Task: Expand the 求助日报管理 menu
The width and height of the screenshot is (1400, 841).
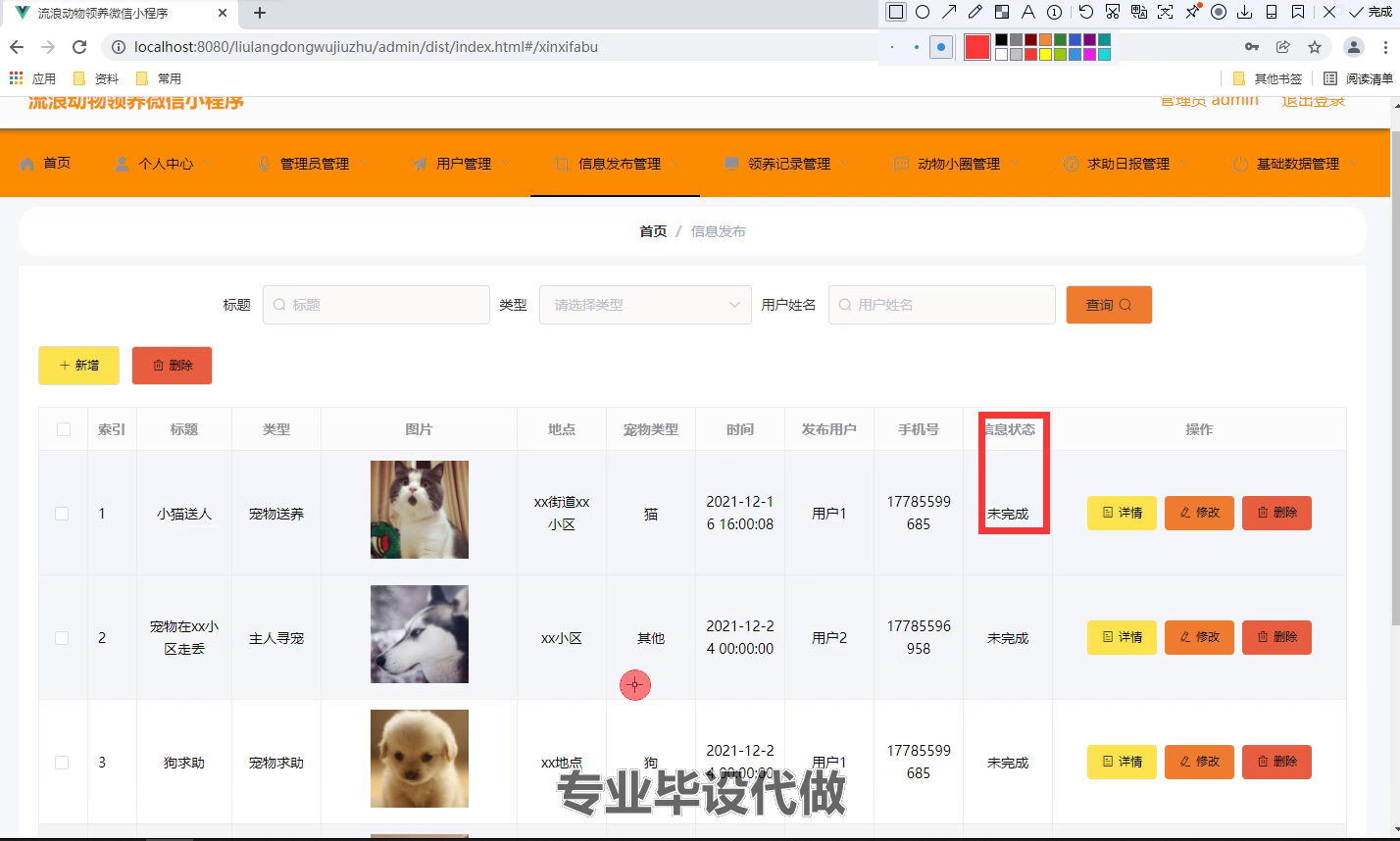Action: [x=1125, y=164]
